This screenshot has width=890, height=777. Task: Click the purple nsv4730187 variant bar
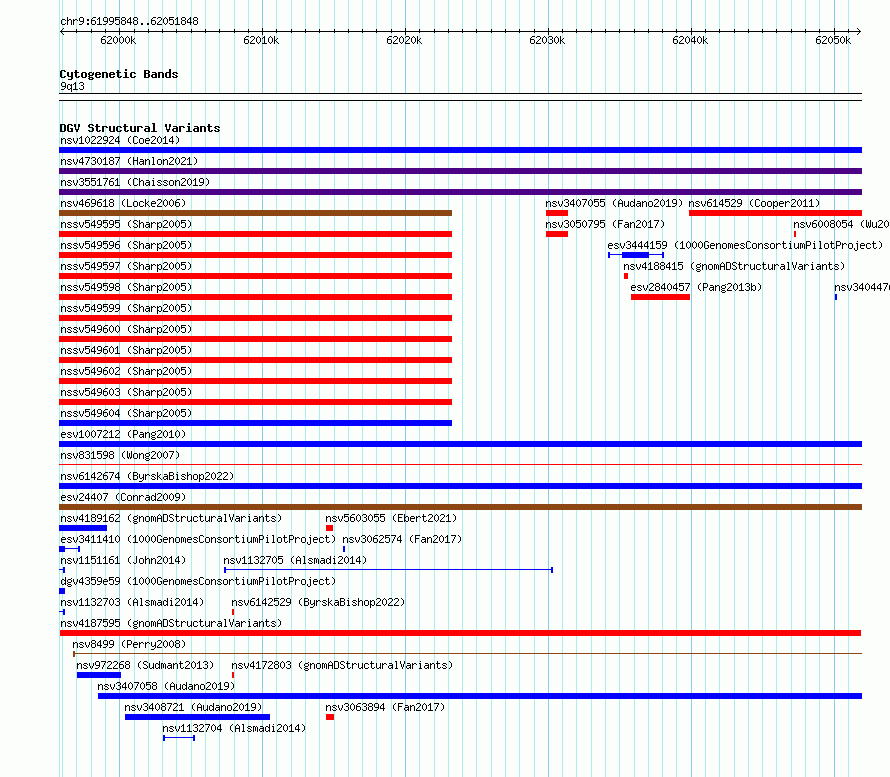pyautogui.click(x=460, y=171)
